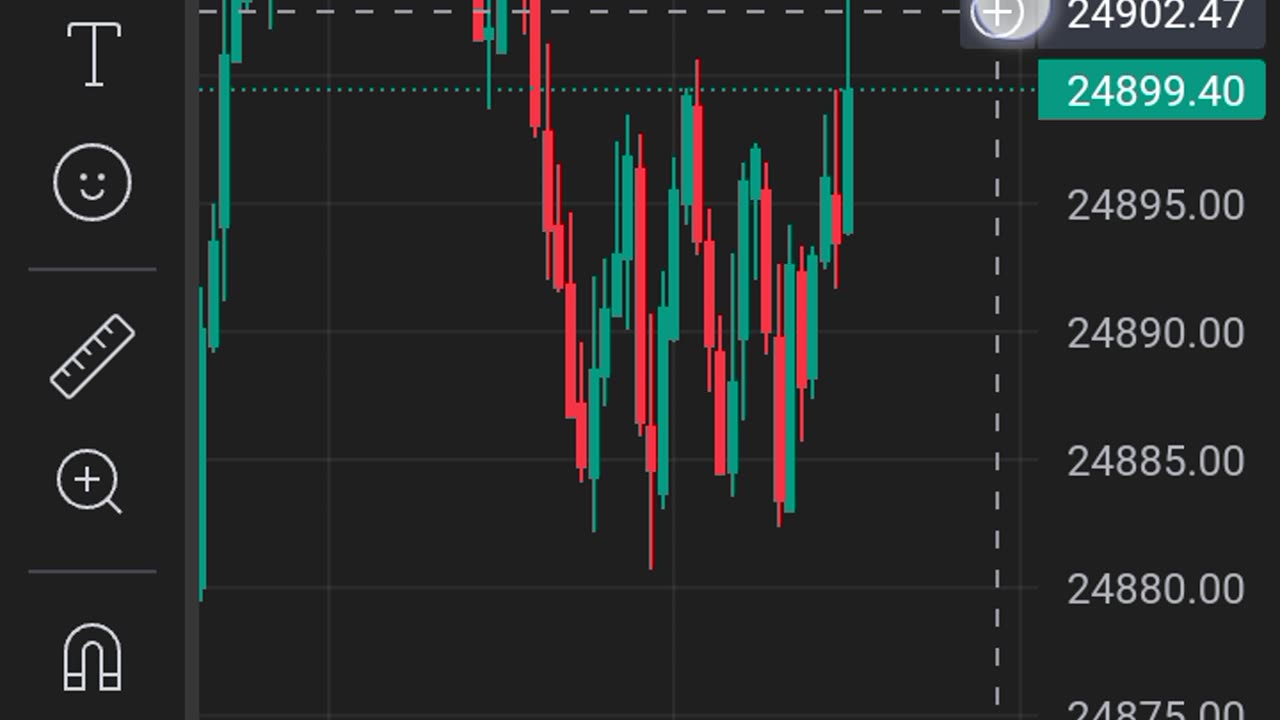The height and width of the screenshot is (720, 1280).
Task: Click the 24885.00 price axis label
Action: coord(1156,461)
